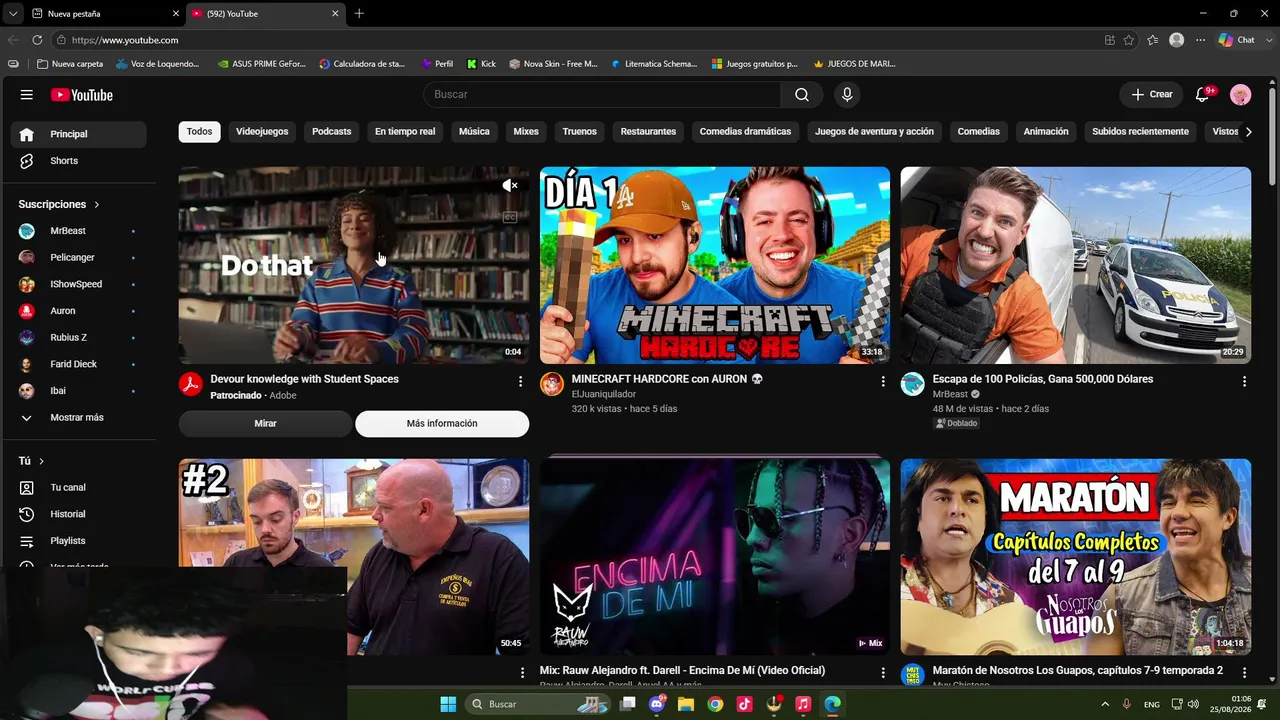Open options for the Rauw Alejandro mix
Image resolution: width=1280 pixels, height=720 pixels.
(882, 673)
